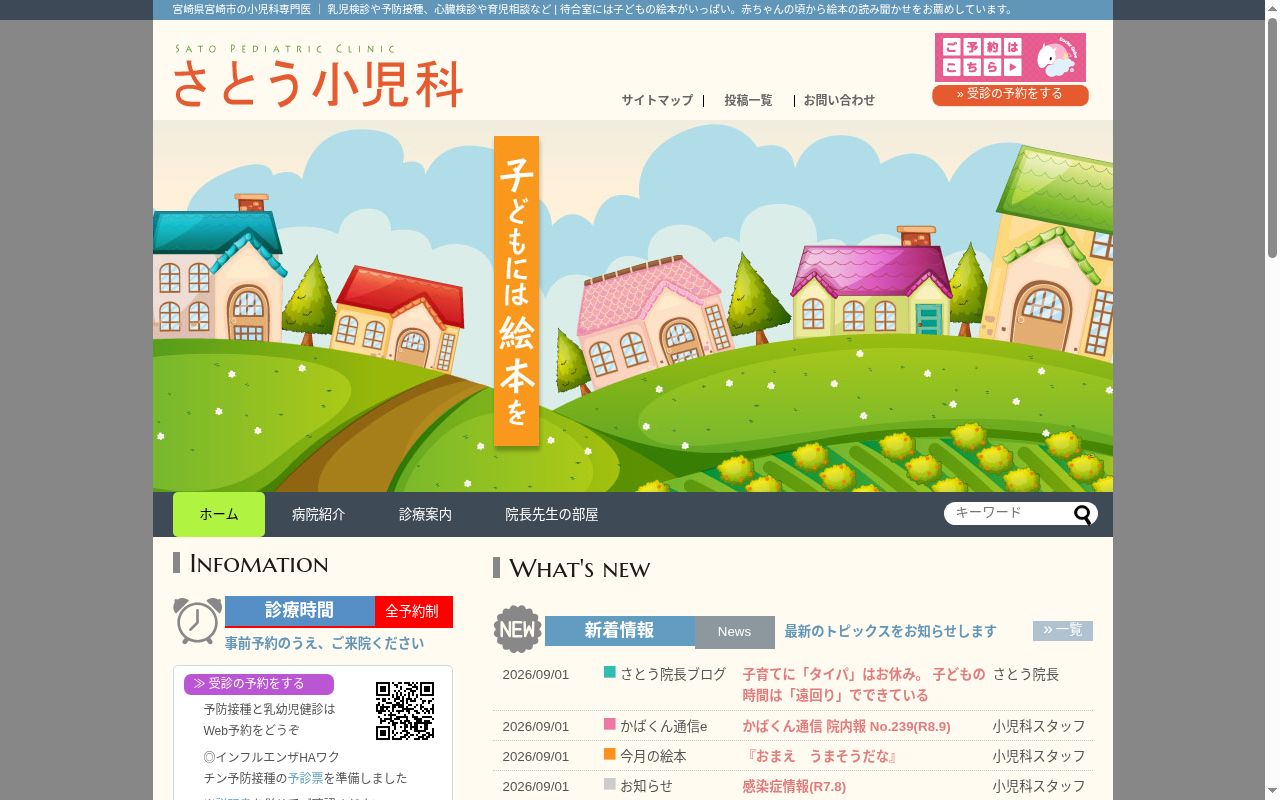Click the 事前予約のうえ、ご来院ください text
1280x800 pixels.
(x=324, y=643)
